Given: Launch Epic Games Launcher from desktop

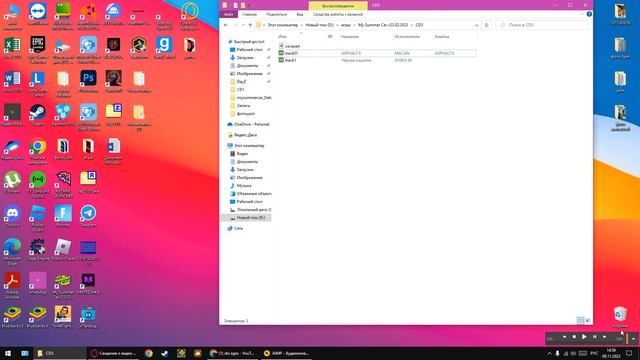Looking at the screenshot, I should 38,48.
